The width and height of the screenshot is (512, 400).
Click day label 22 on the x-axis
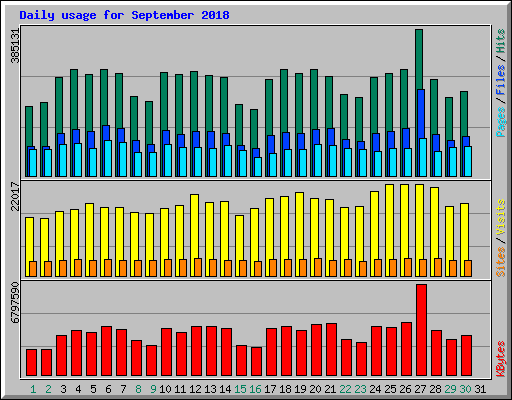pyautogui.click(x=345, y=389)
